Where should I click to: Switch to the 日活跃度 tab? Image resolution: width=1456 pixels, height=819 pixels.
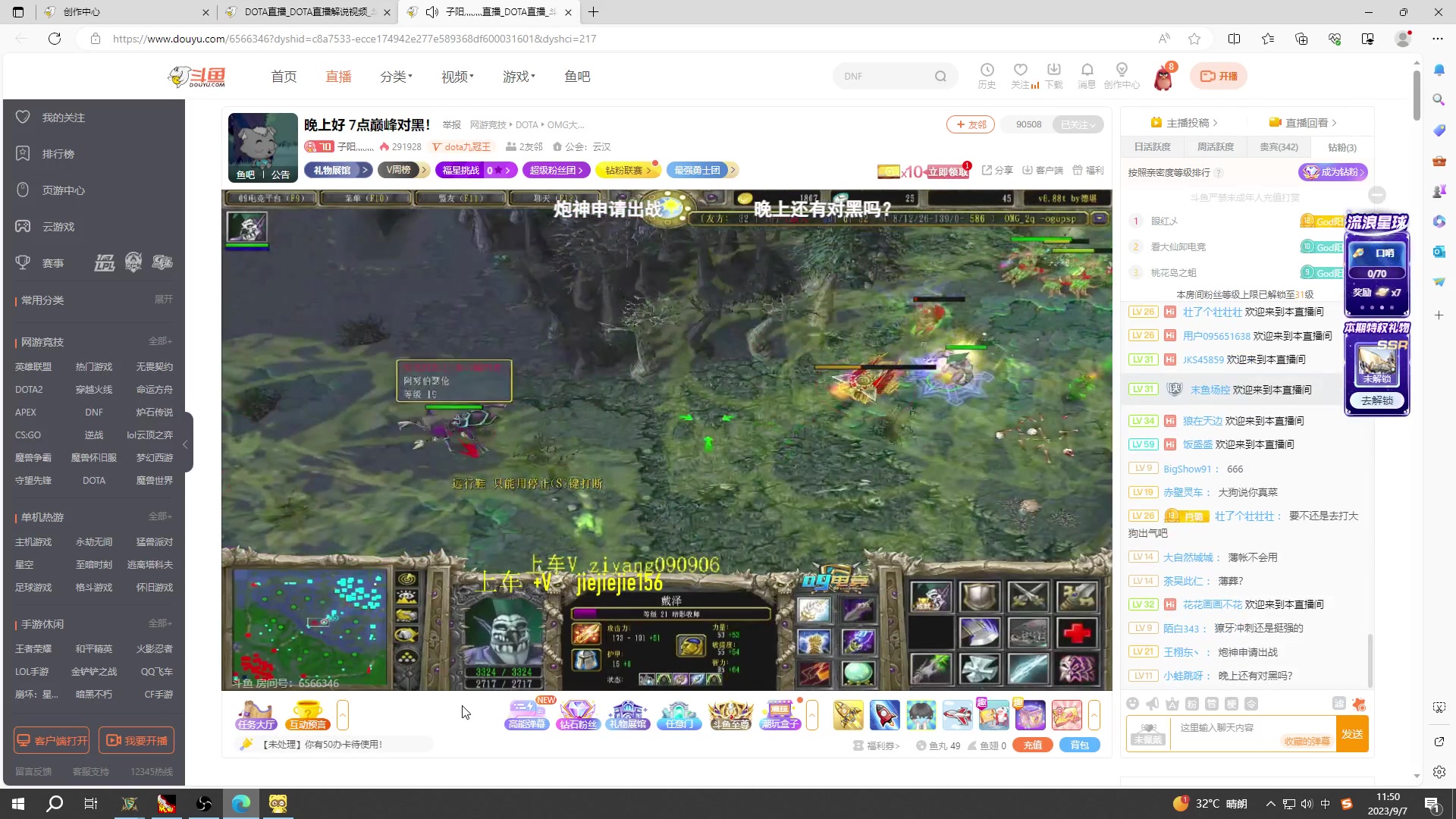[1152, 147]
